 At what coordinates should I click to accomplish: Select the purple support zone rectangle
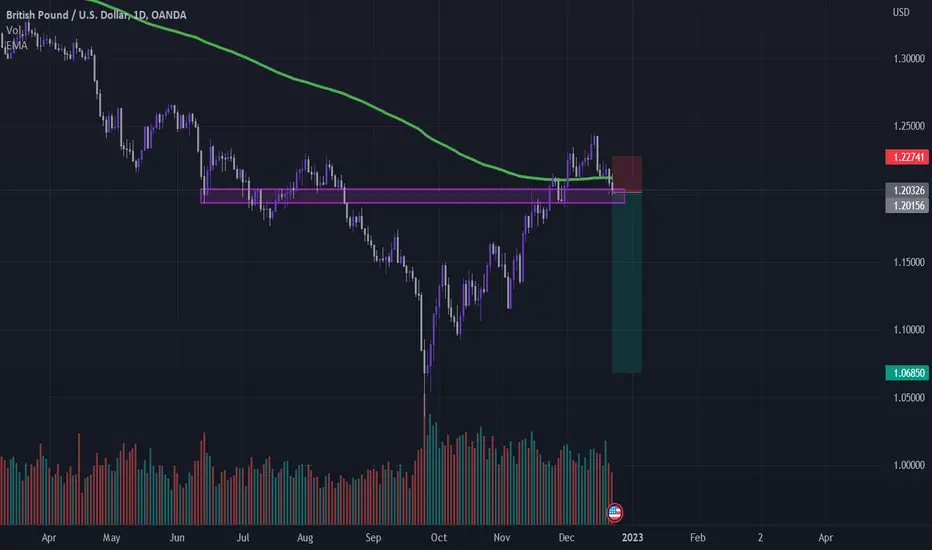tap(413, 196)
